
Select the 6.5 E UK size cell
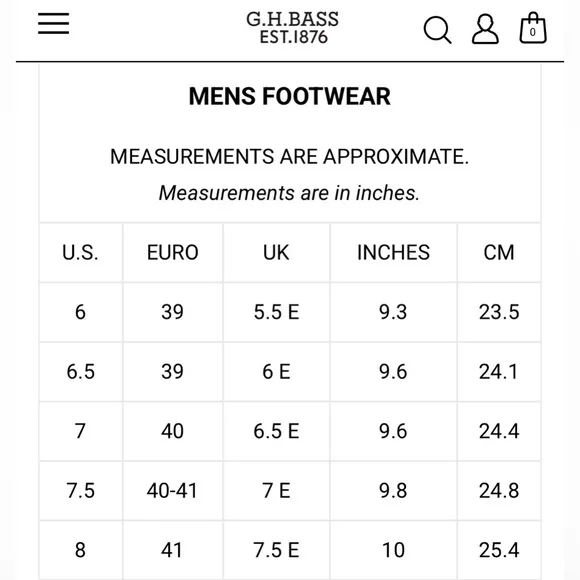276,431
